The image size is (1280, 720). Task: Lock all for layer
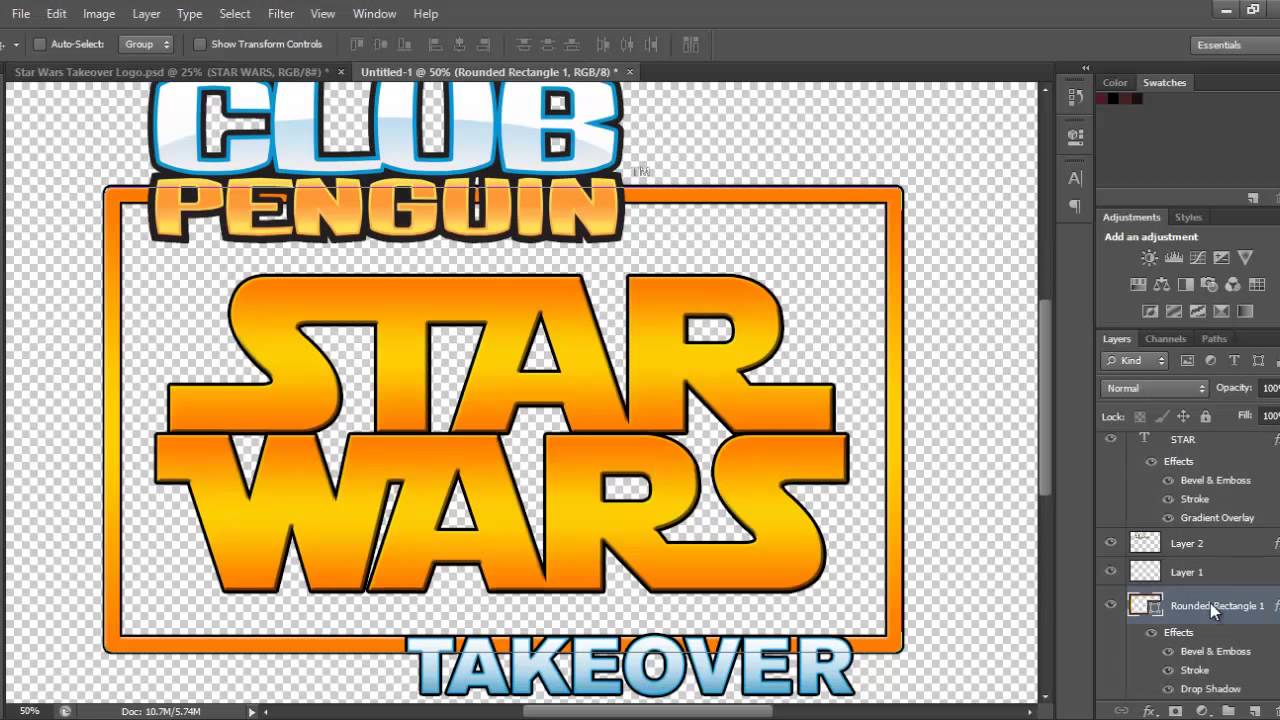(x=1205, y=417)
